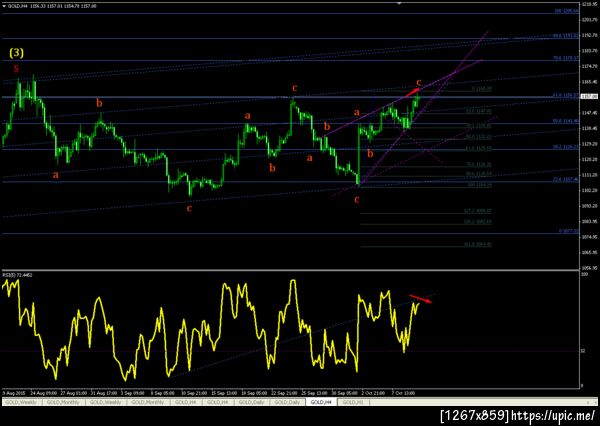Click the RSI(5) indicator label
Viewport: 600px width, 426px height.
pos(18,275)
